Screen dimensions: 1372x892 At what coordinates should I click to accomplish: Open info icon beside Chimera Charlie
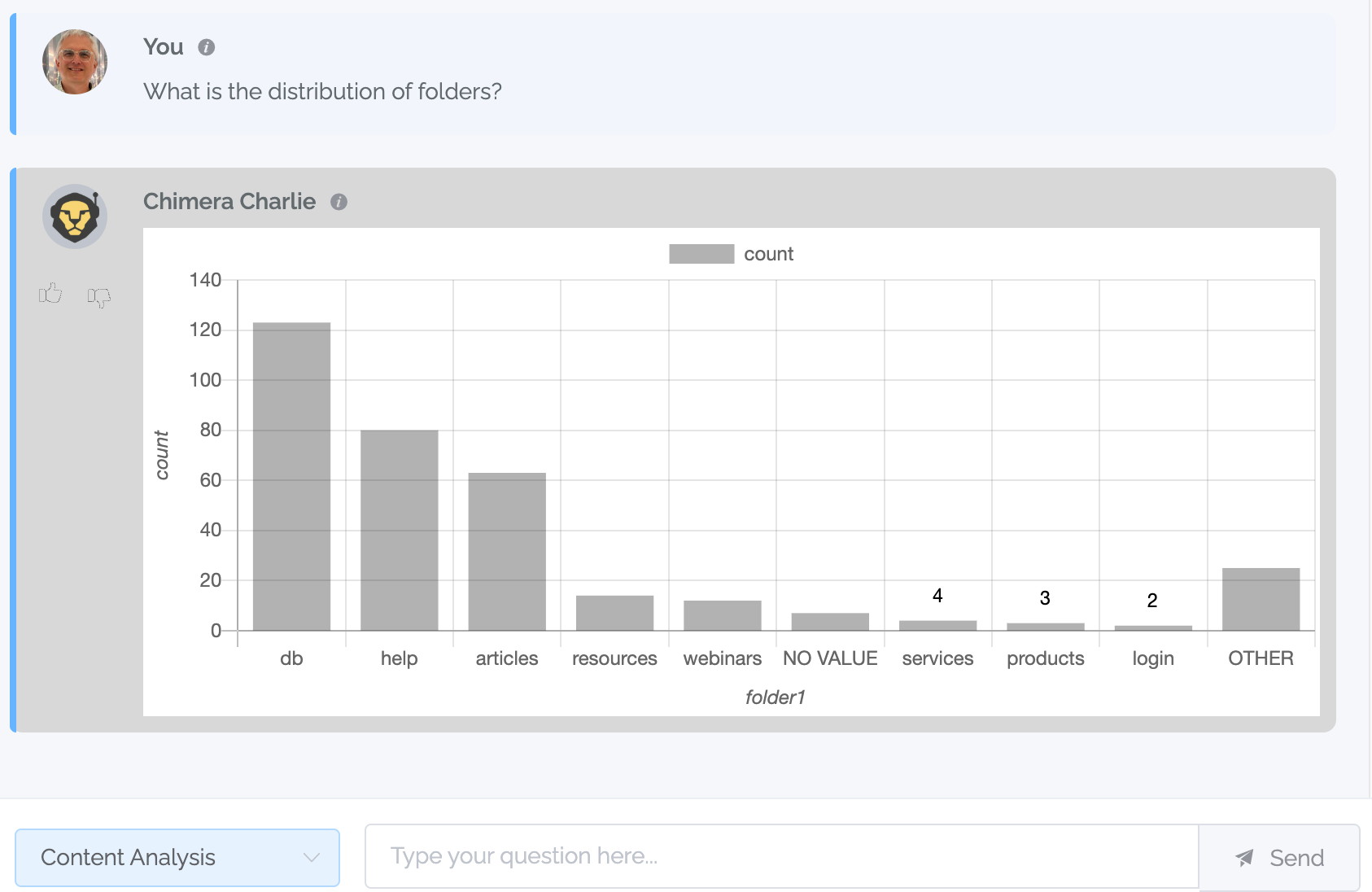click(339, 202)
